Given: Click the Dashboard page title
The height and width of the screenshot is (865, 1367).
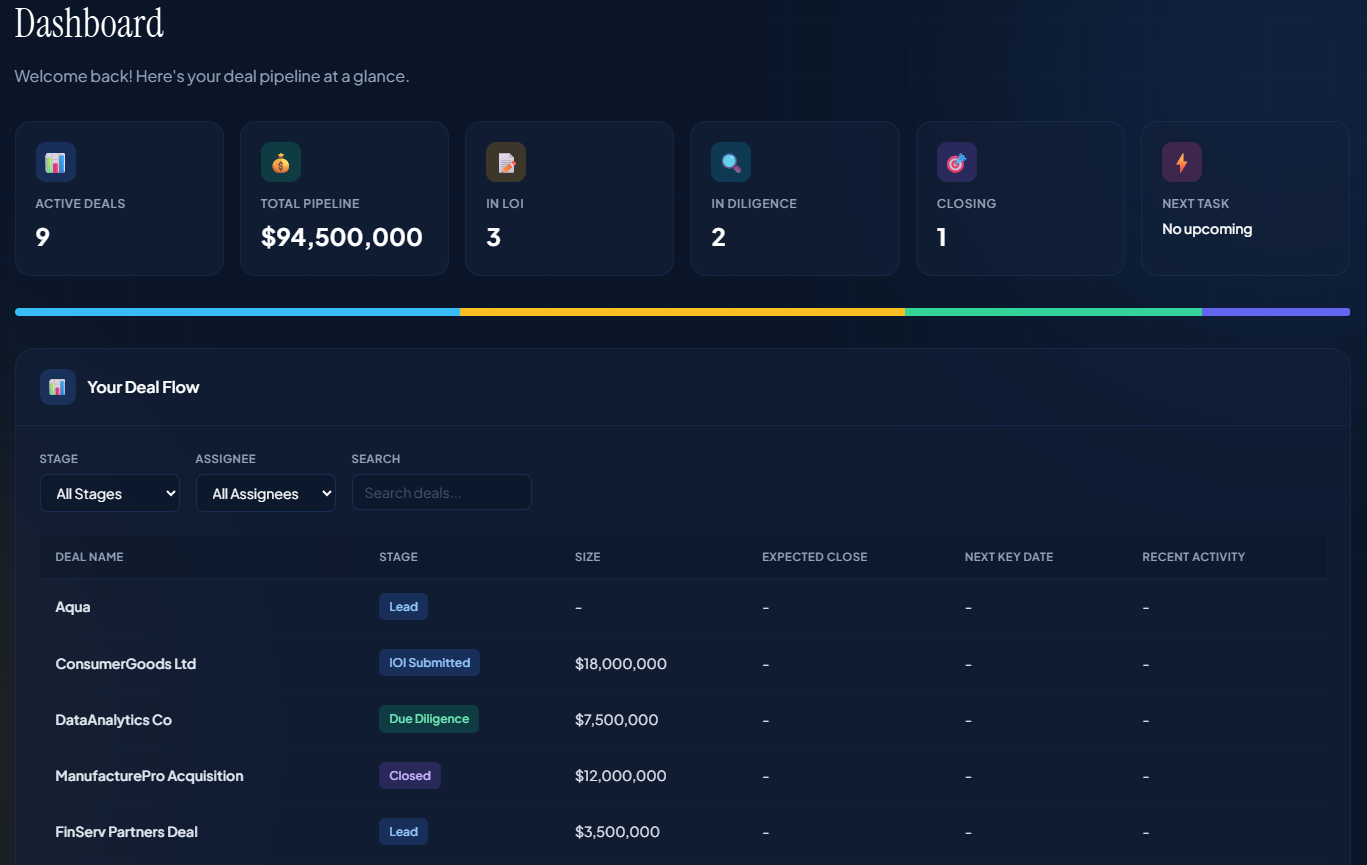Looking at the screenshot, I should 89,22.
